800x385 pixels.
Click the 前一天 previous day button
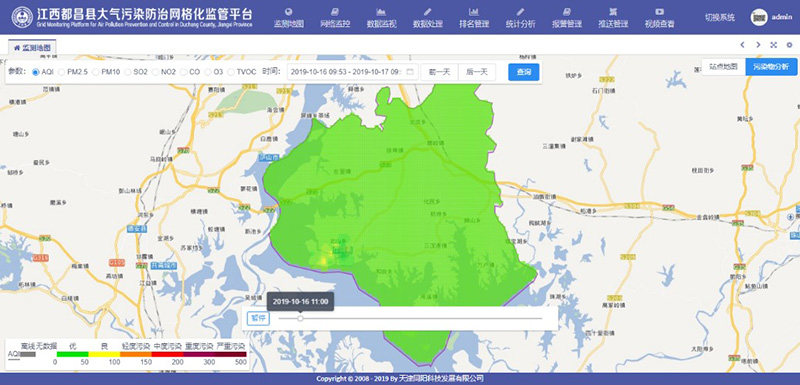click(439, 72)
